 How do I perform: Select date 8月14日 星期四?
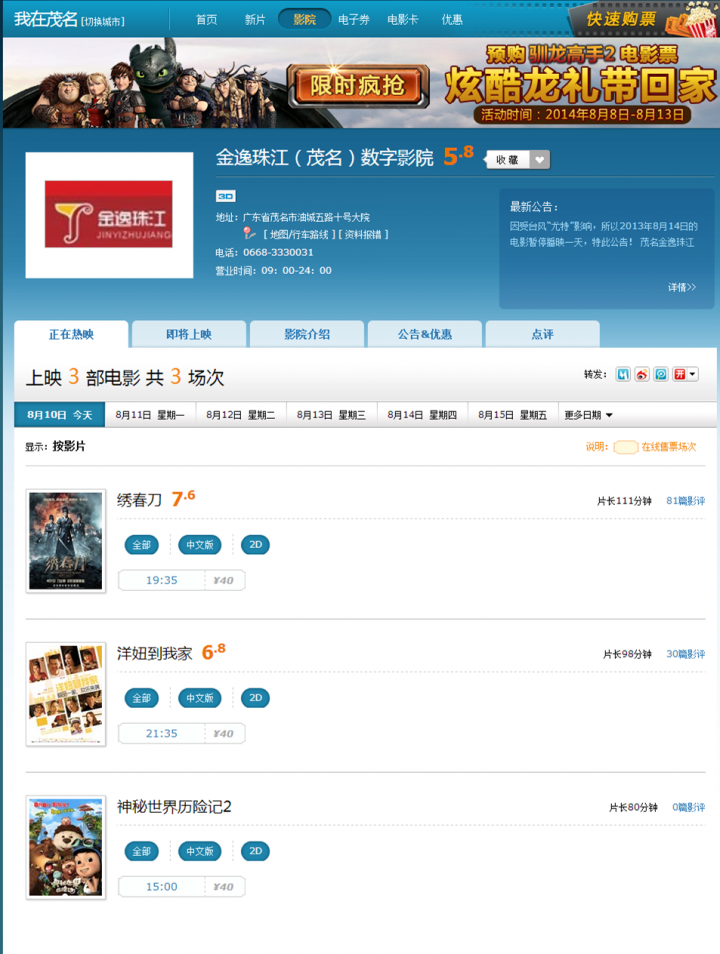[422, 415]
